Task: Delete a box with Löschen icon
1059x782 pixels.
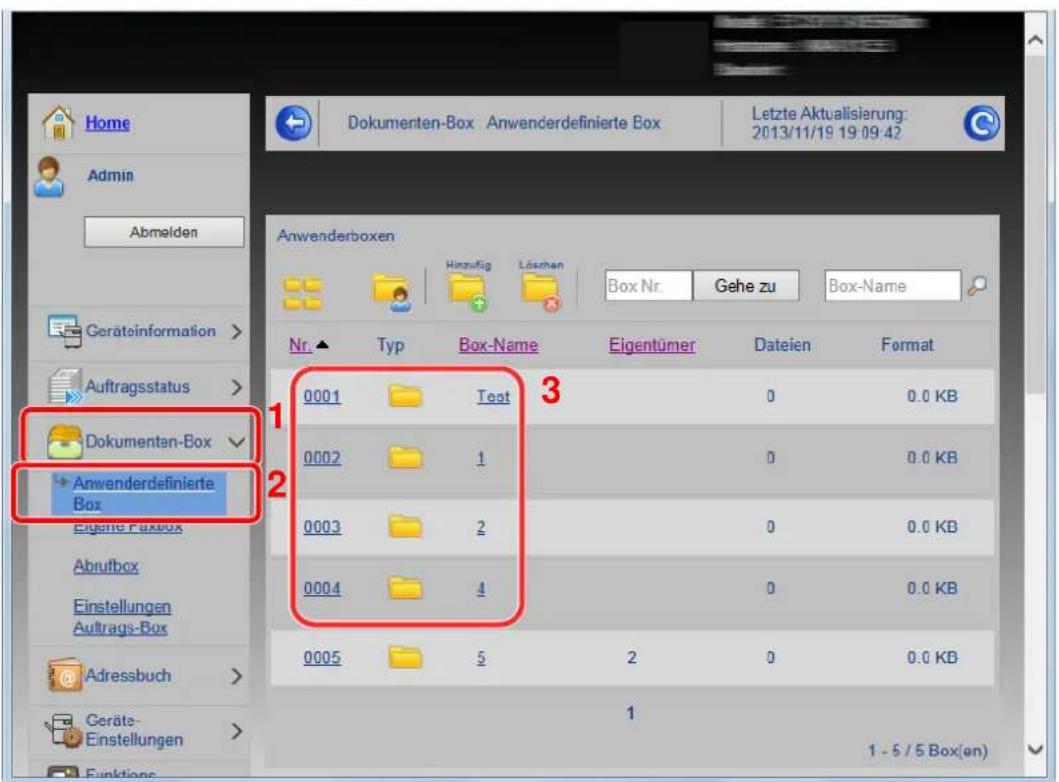Action: point(541,292)
